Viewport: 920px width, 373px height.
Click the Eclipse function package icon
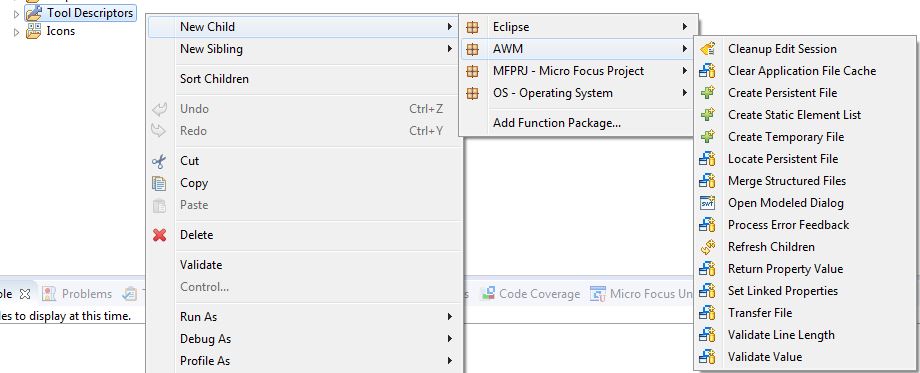tap(472, 27)
